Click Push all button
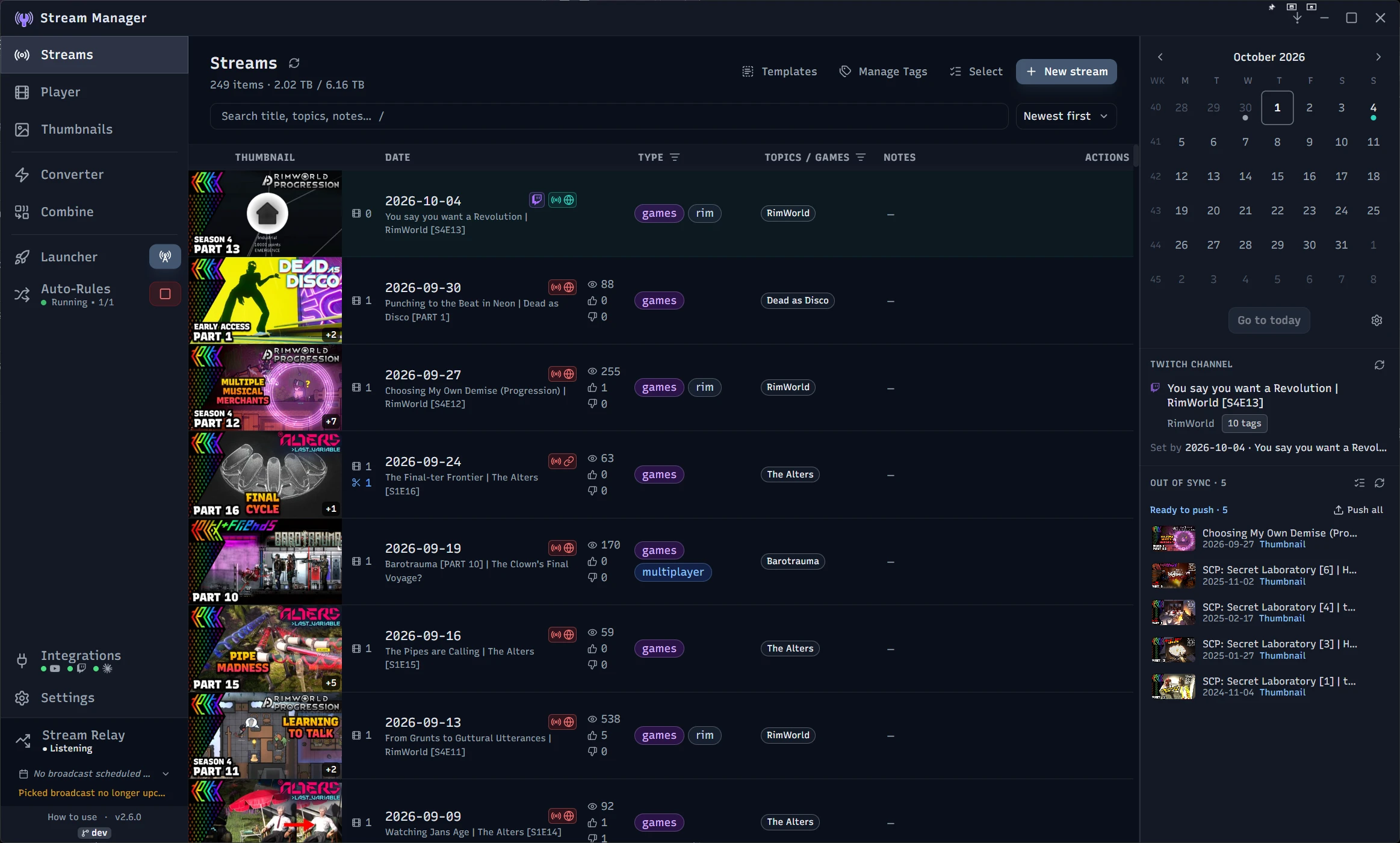Screen dimensions: 1400x843 pos(1358,510)
